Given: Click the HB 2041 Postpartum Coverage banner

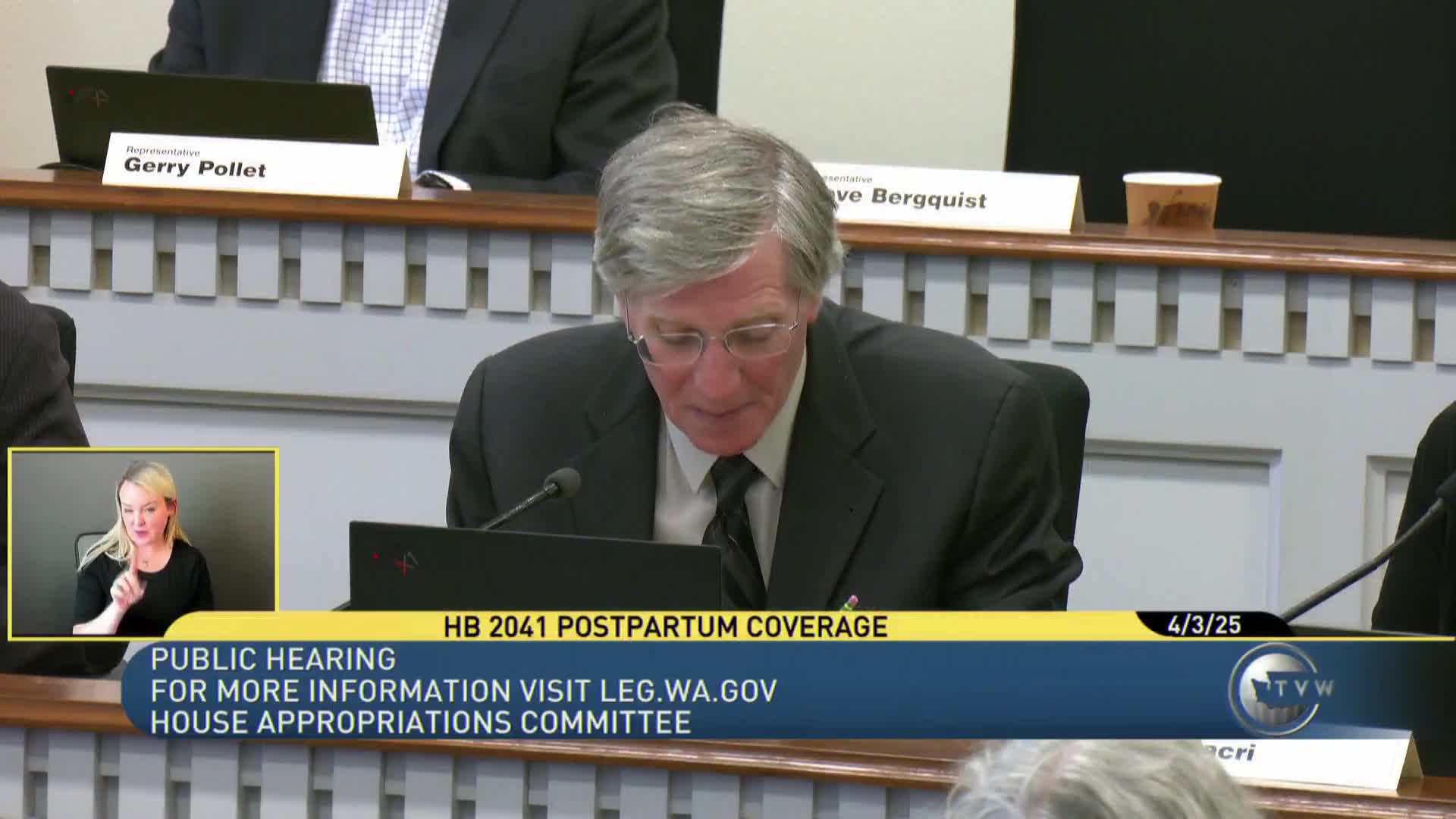Looking at the screenshot, I should click(665, 626).
